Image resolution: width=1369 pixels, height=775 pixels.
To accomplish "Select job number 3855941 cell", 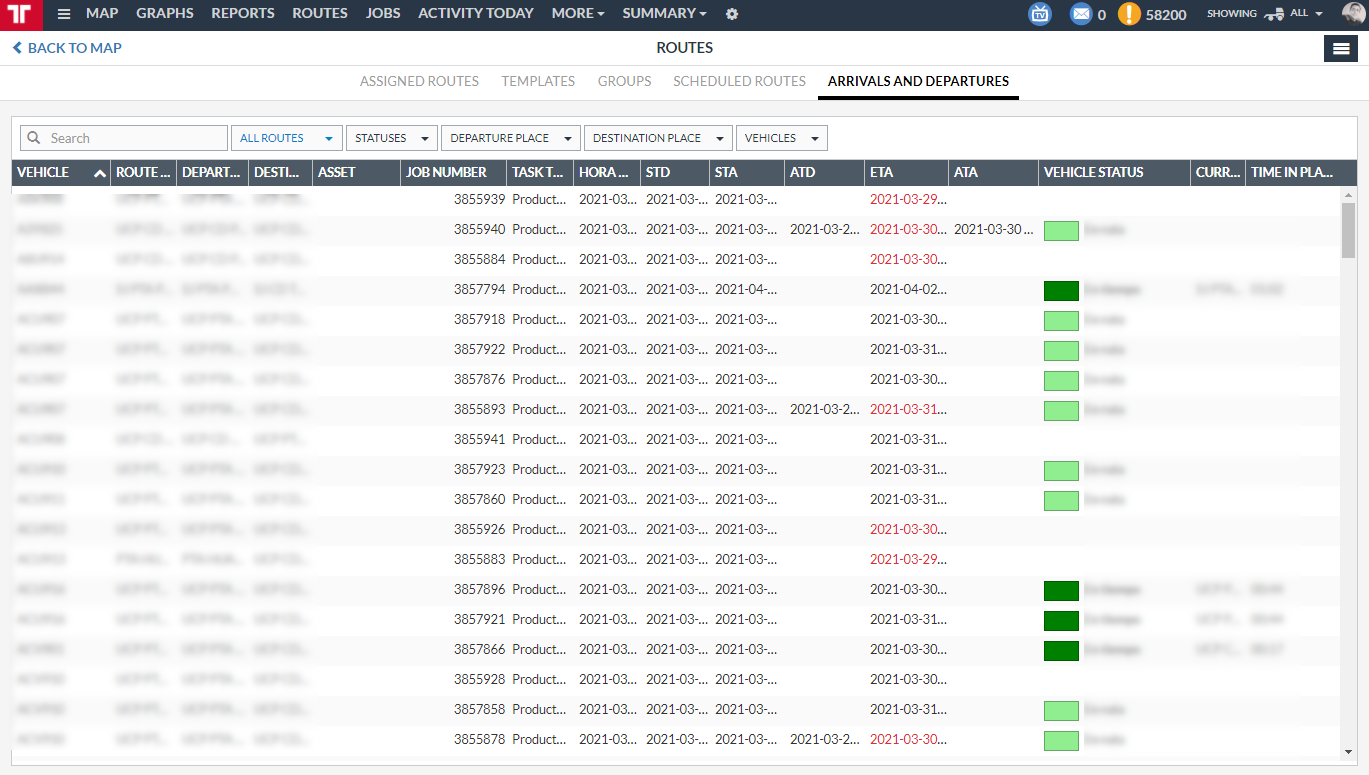I will (479, 439).
